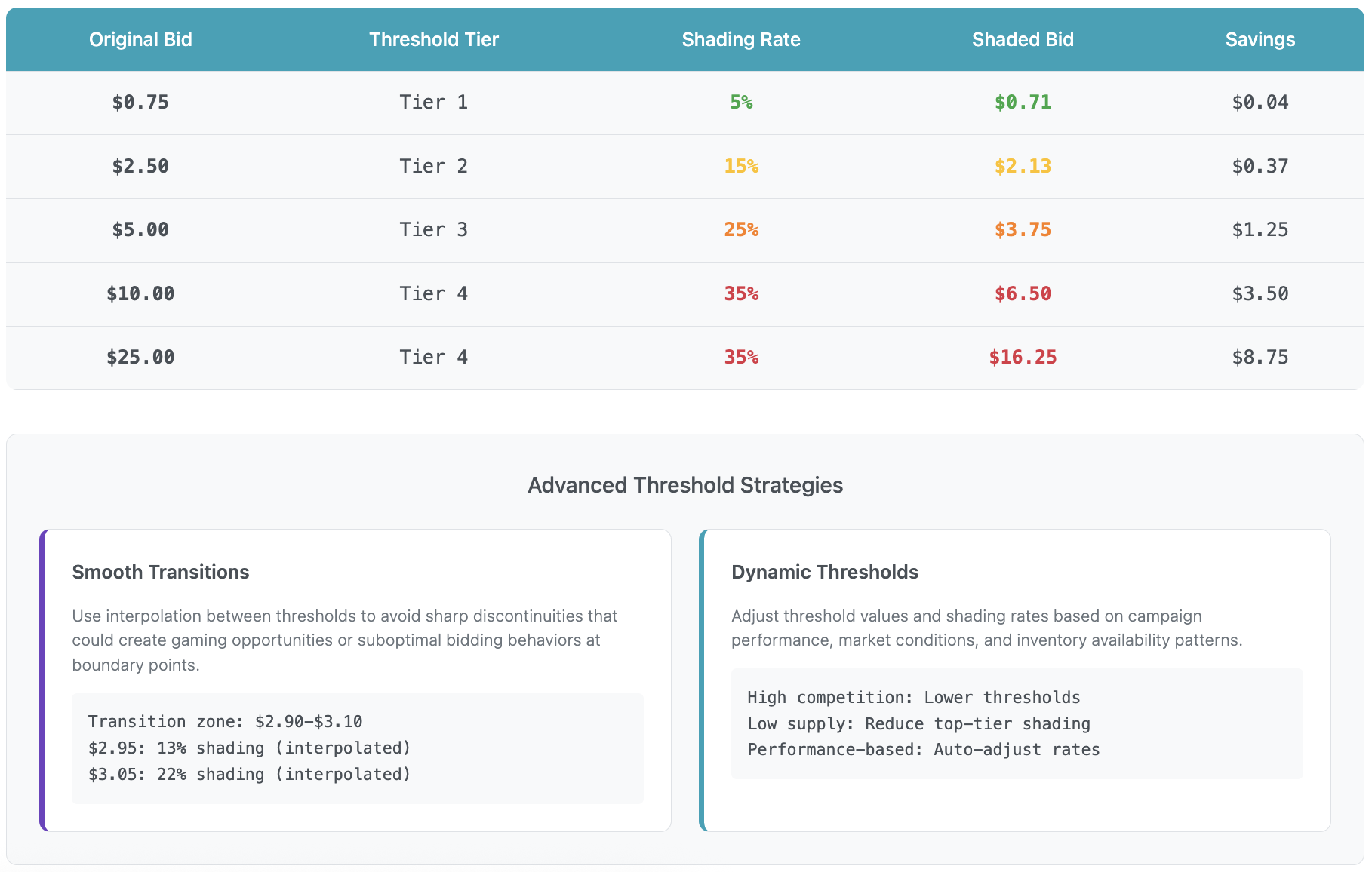
Task: Click the Threshold Tier column header
Action: 434,39
